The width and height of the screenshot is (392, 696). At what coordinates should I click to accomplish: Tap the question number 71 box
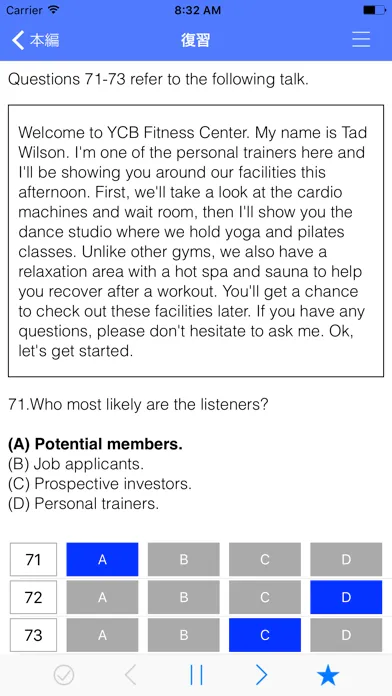coord(33,559)
